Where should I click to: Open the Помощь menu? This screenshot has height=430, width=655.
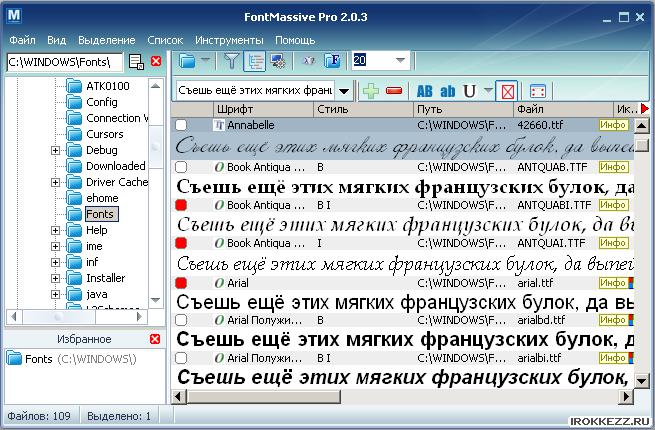pos(295,40)
